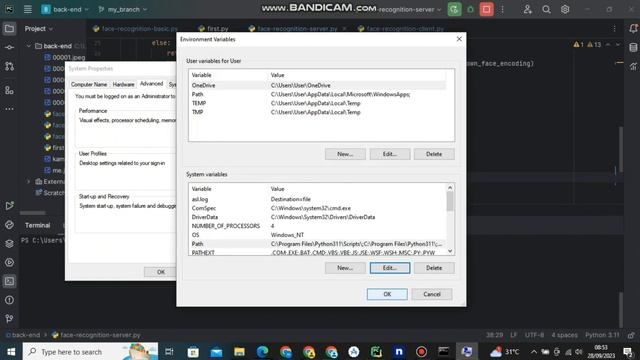
Task: Open Task View on the taskbar
Action: point(169,351)
